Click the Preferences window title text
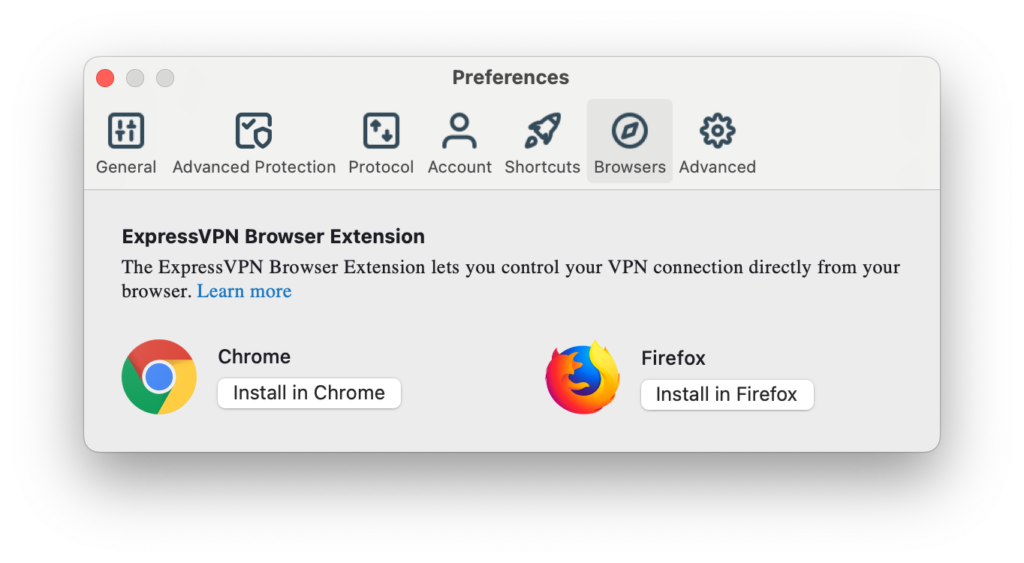Image resolution: width=1024 pixels, height=563 pixels. pyautogui.click(x=510, y=78)
